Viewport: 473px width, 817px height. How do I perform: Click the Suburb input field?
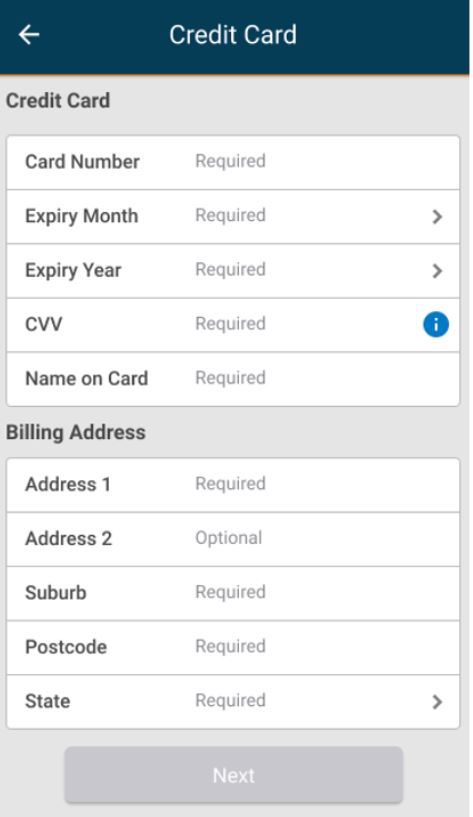(233, 593)
